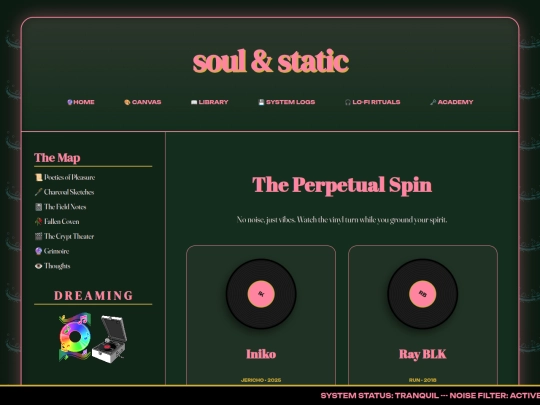Select the Ray BLK artist name
The width and height of the screenshot is (540, 405).
(423, 354)
